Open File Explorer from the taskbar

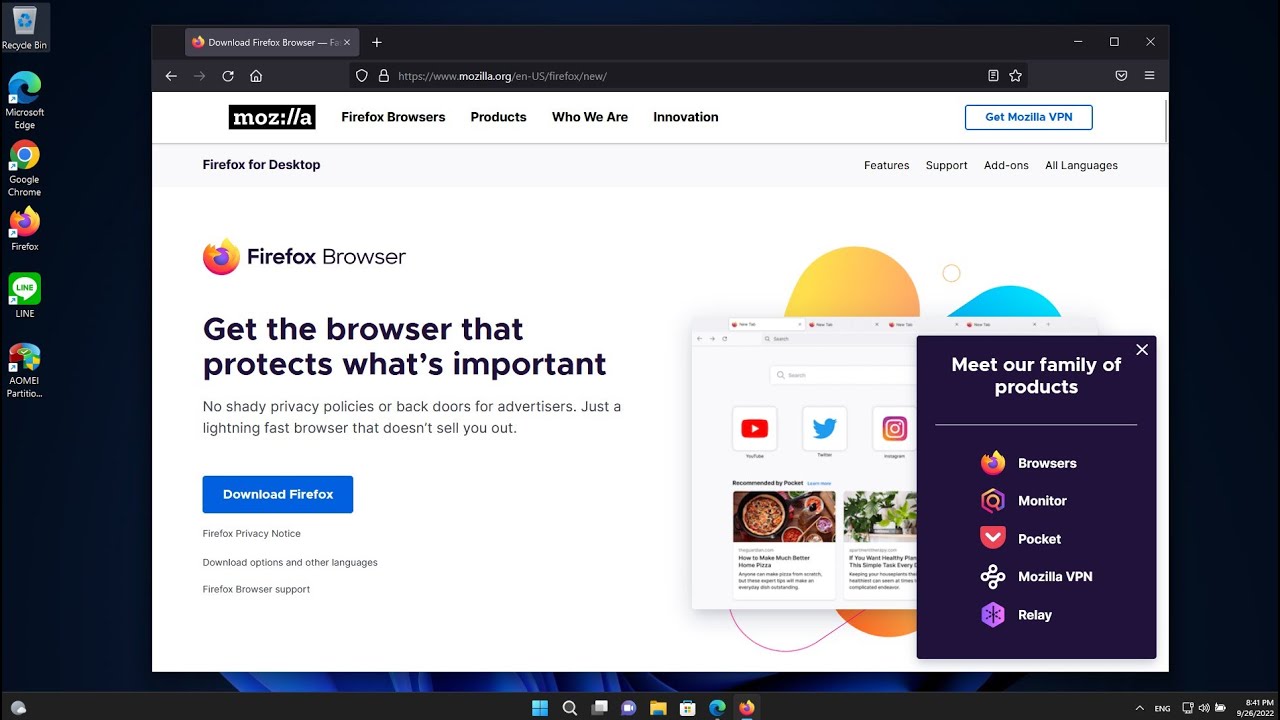click(x=658, y=708)
